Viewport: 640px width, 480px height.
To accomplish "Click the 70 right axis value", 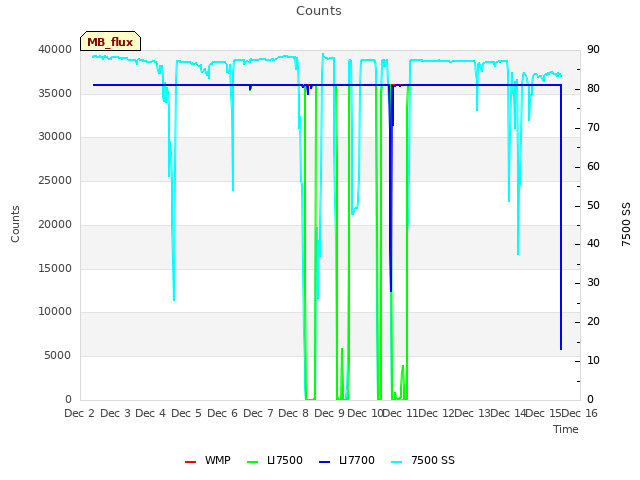I will [593, 127].
